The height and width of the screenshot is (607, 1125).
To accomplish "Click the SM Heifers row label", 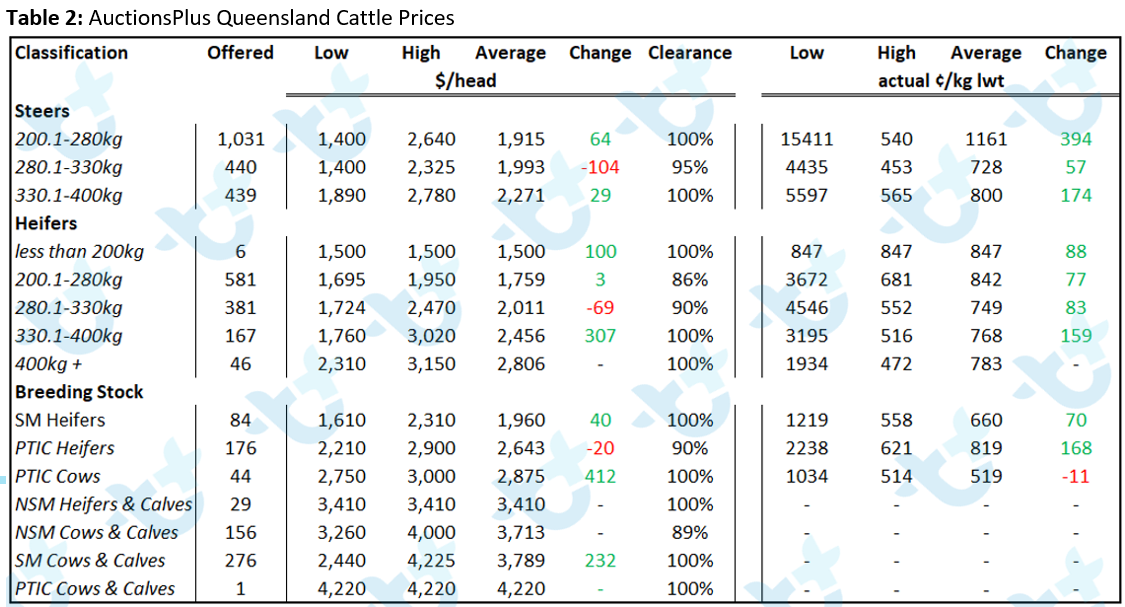I will (x=60, y=420).
